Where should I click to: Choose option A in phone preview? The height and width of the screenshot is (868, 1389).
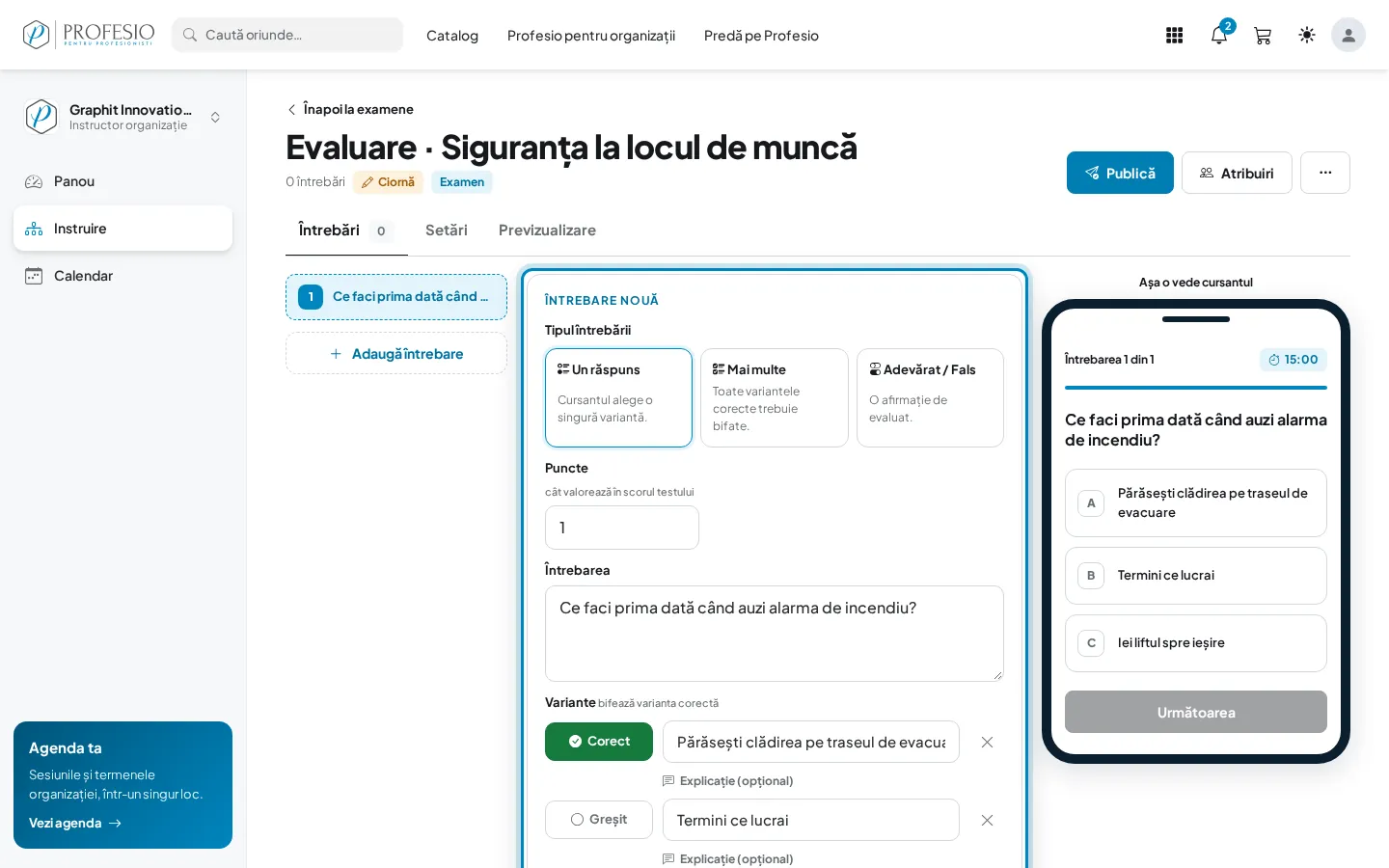pyautogui.click(x=1196, y=502)
